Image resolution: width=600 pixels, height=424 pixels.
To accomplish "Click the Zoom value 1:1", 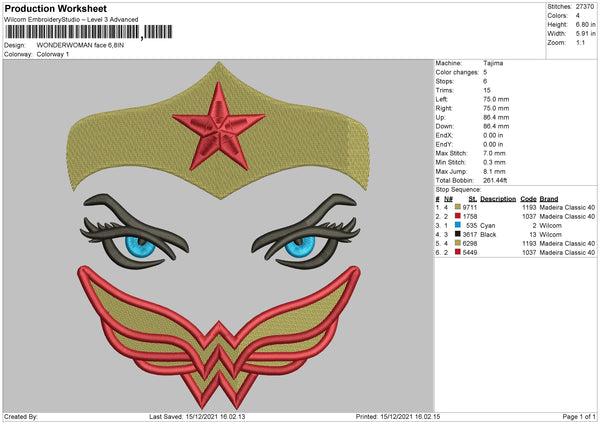I will point(580,43).
